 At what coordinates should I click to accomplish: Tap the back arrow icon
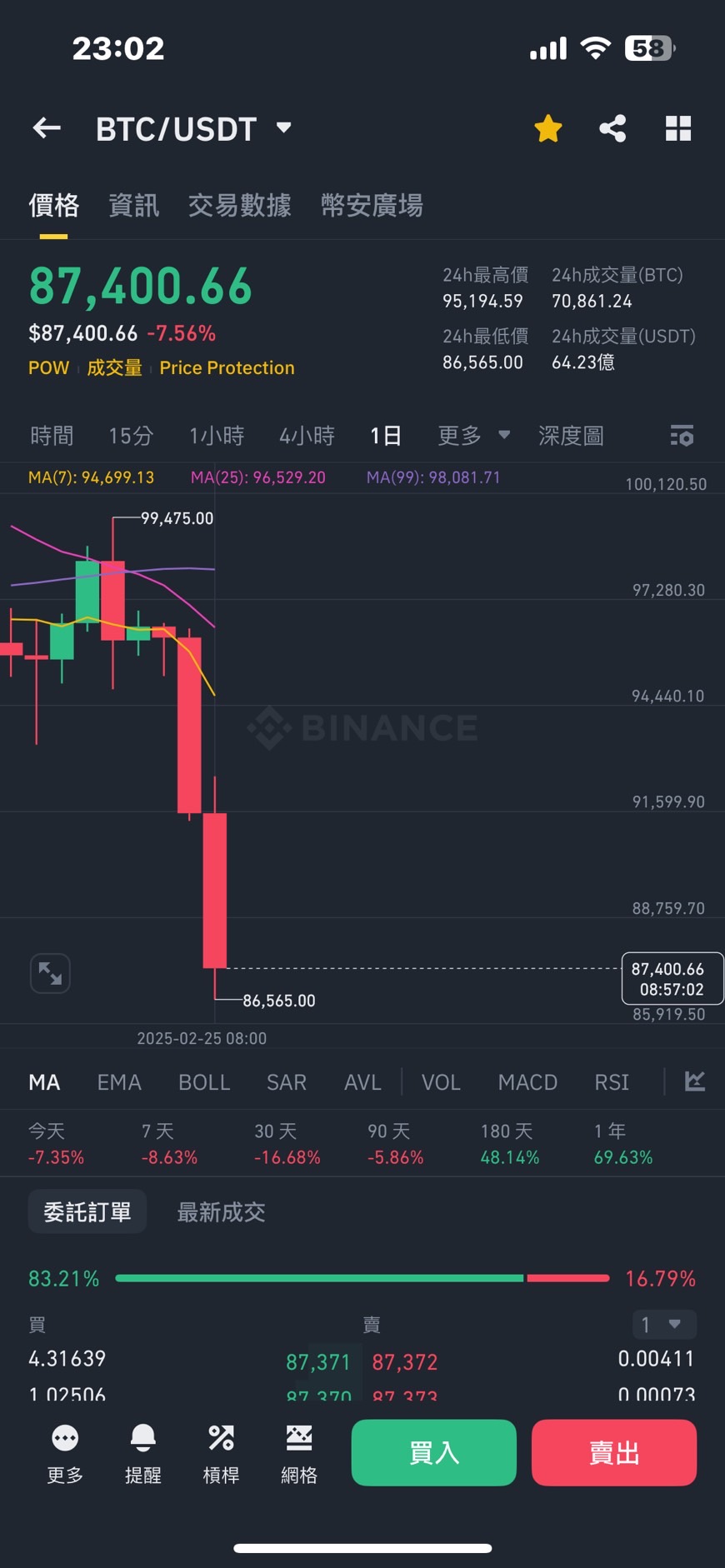(47, 128)
